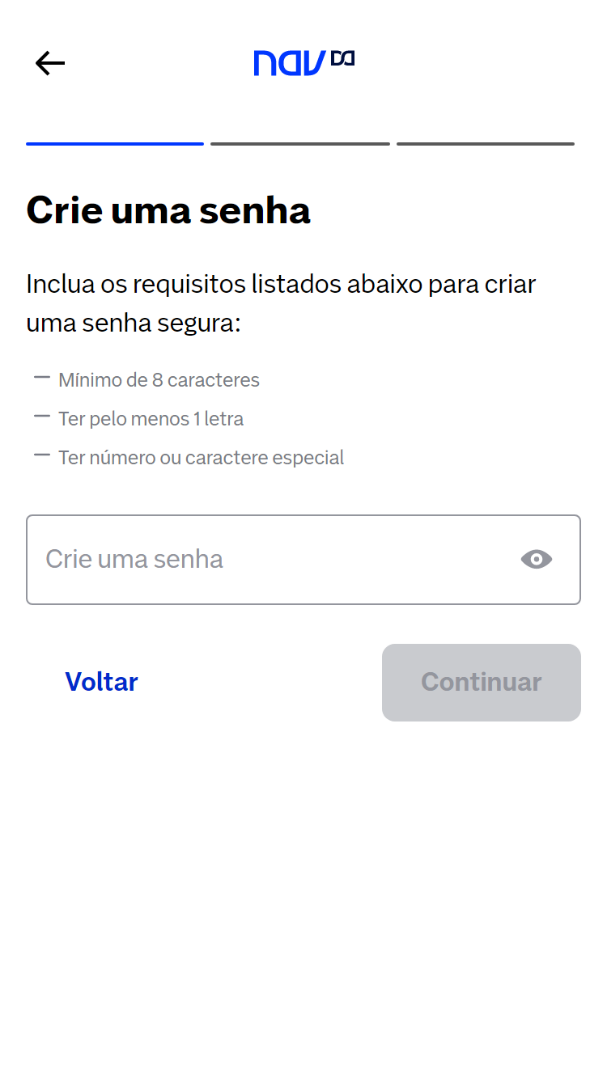Click the 'Crie uma senha' input field

click(250, 559)
